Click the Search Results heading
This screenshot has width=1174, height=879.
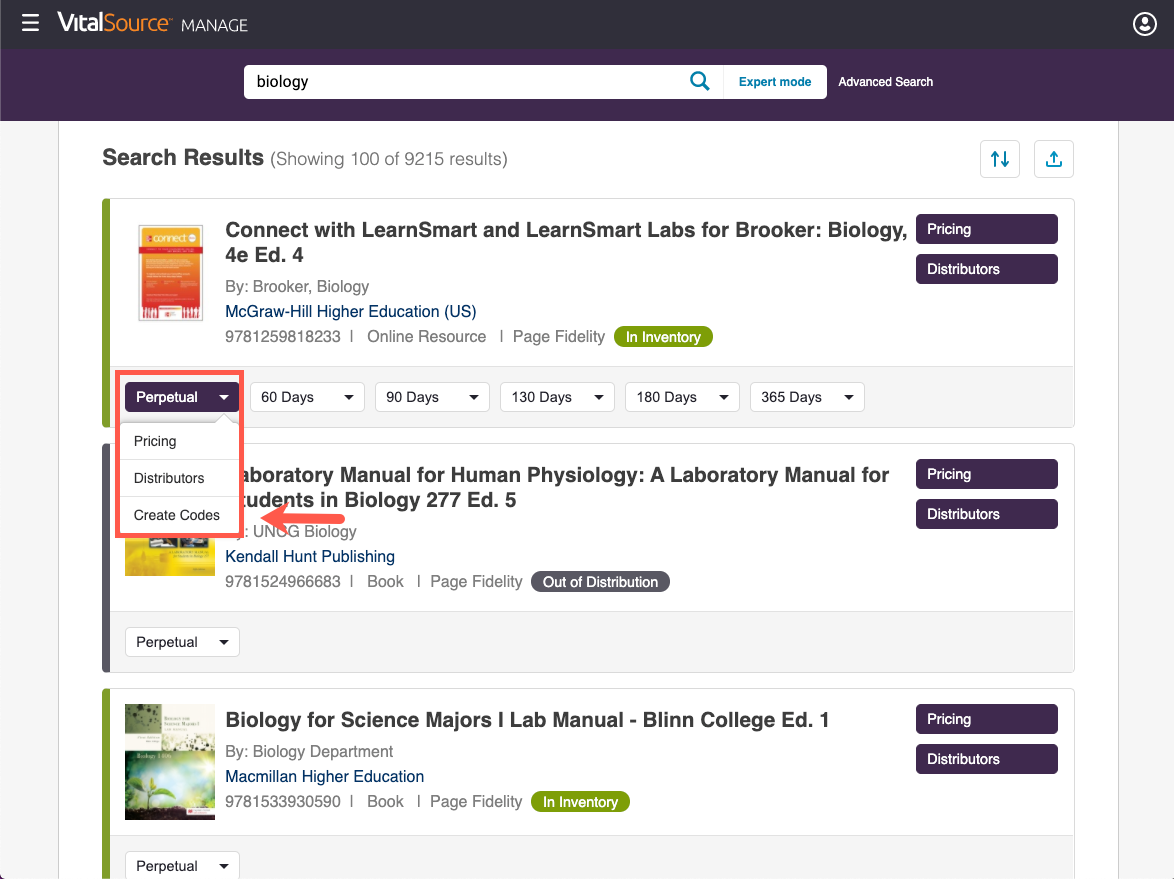[183, 157]
